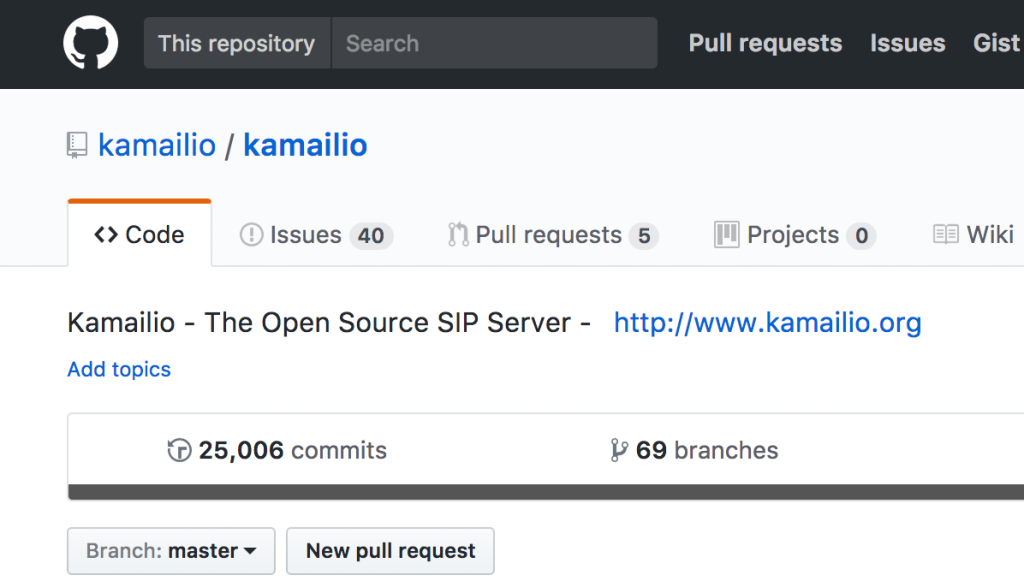Click the Wiki book icon

[946, 234]
